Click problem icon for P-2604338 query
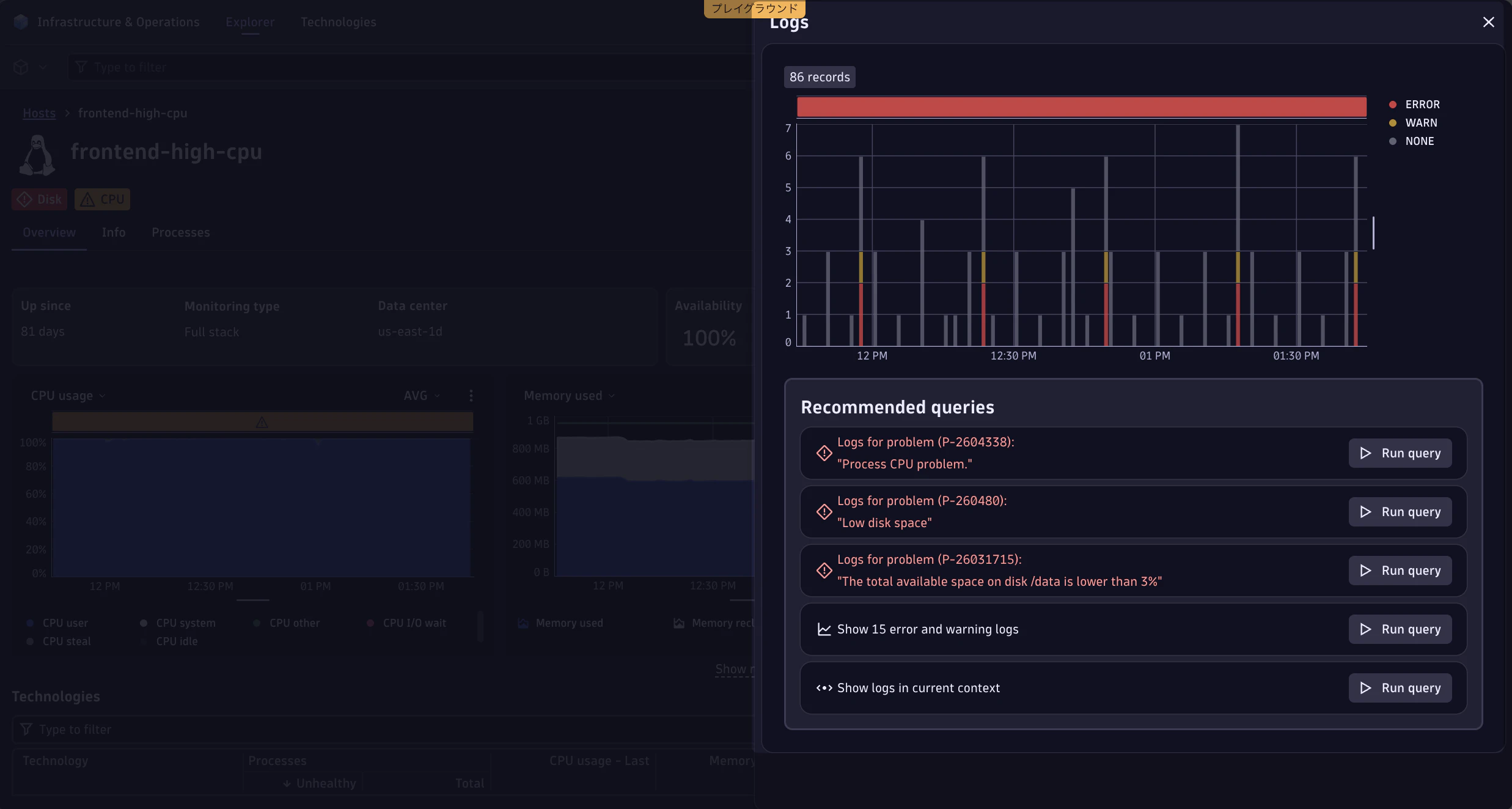 pyautogui.click(x=824, y=453)
